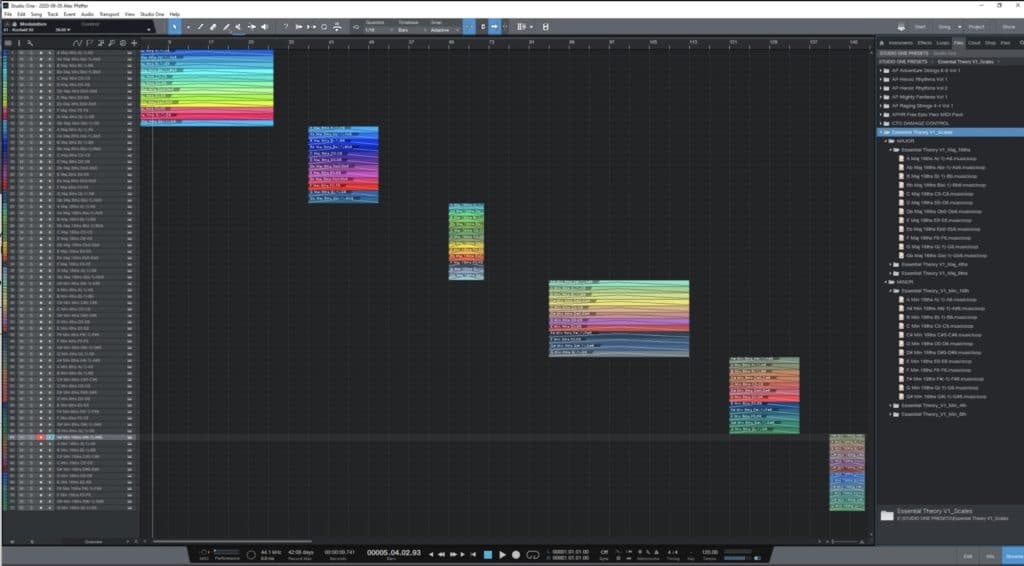This screenshot has height=566, width=1024.
Task: Open the Audio menu
Action: coord(87,14)
